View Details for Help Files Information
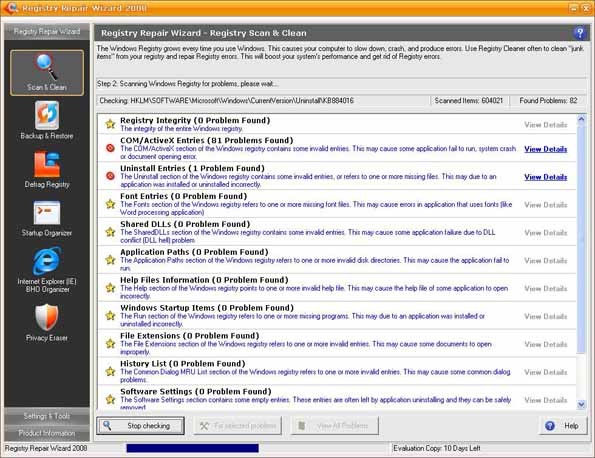Screen dimensions: 595x458 [546, 289]
